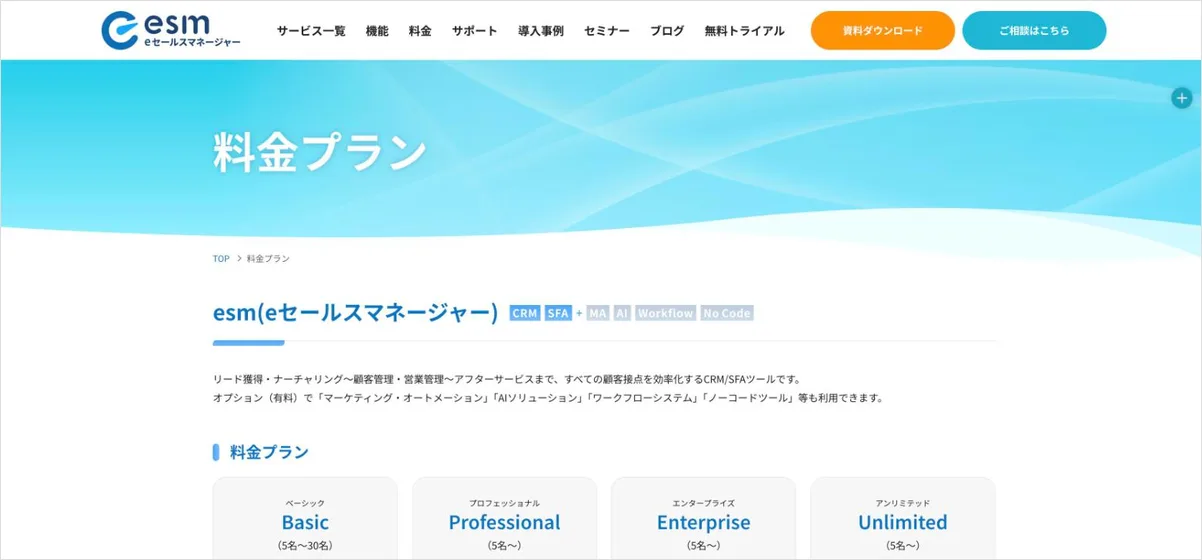Click the SFA tag badge
1202x560 pixels.
(x=558, y=313)
